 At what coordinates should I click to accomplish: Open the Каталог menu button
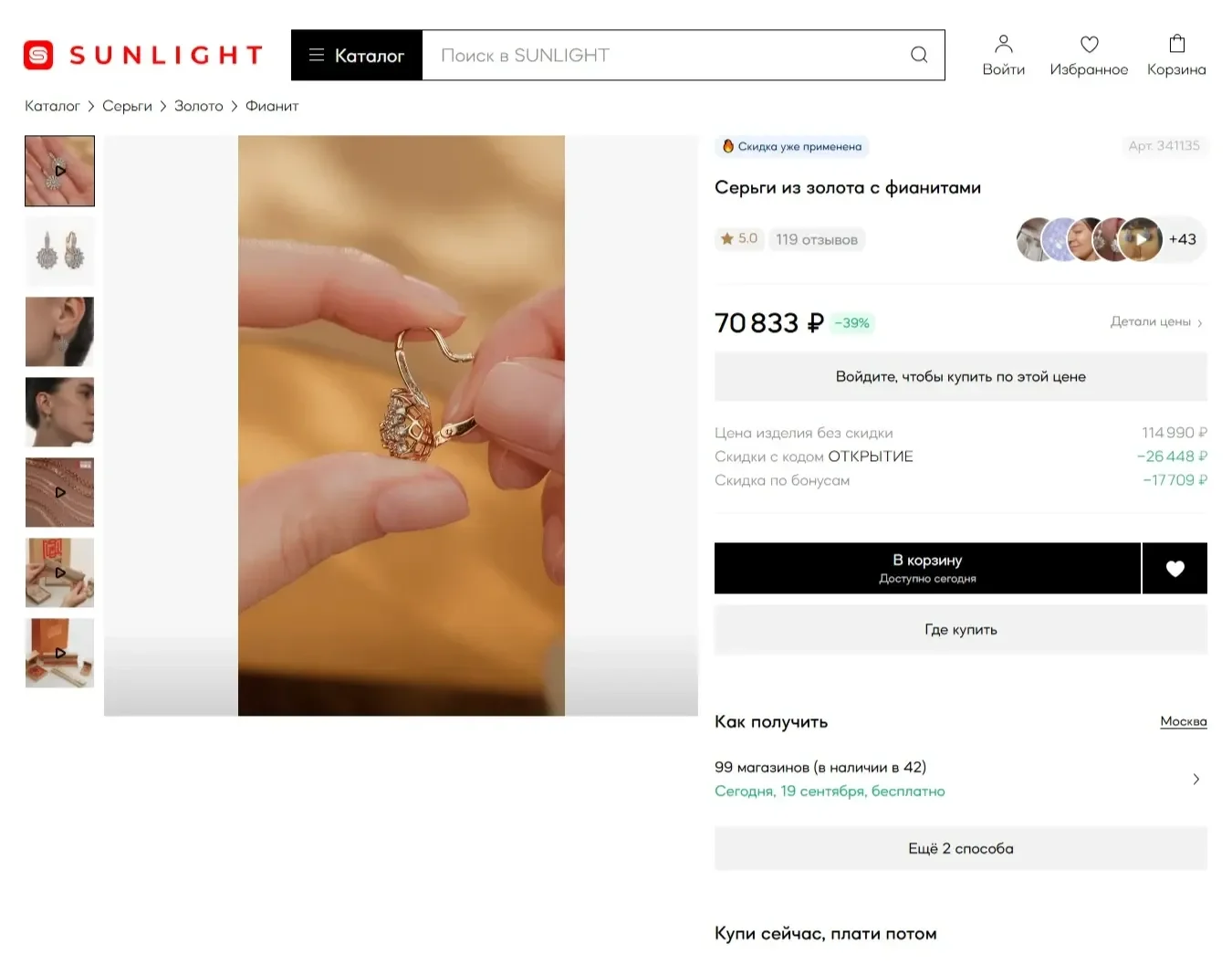[357, 55]
